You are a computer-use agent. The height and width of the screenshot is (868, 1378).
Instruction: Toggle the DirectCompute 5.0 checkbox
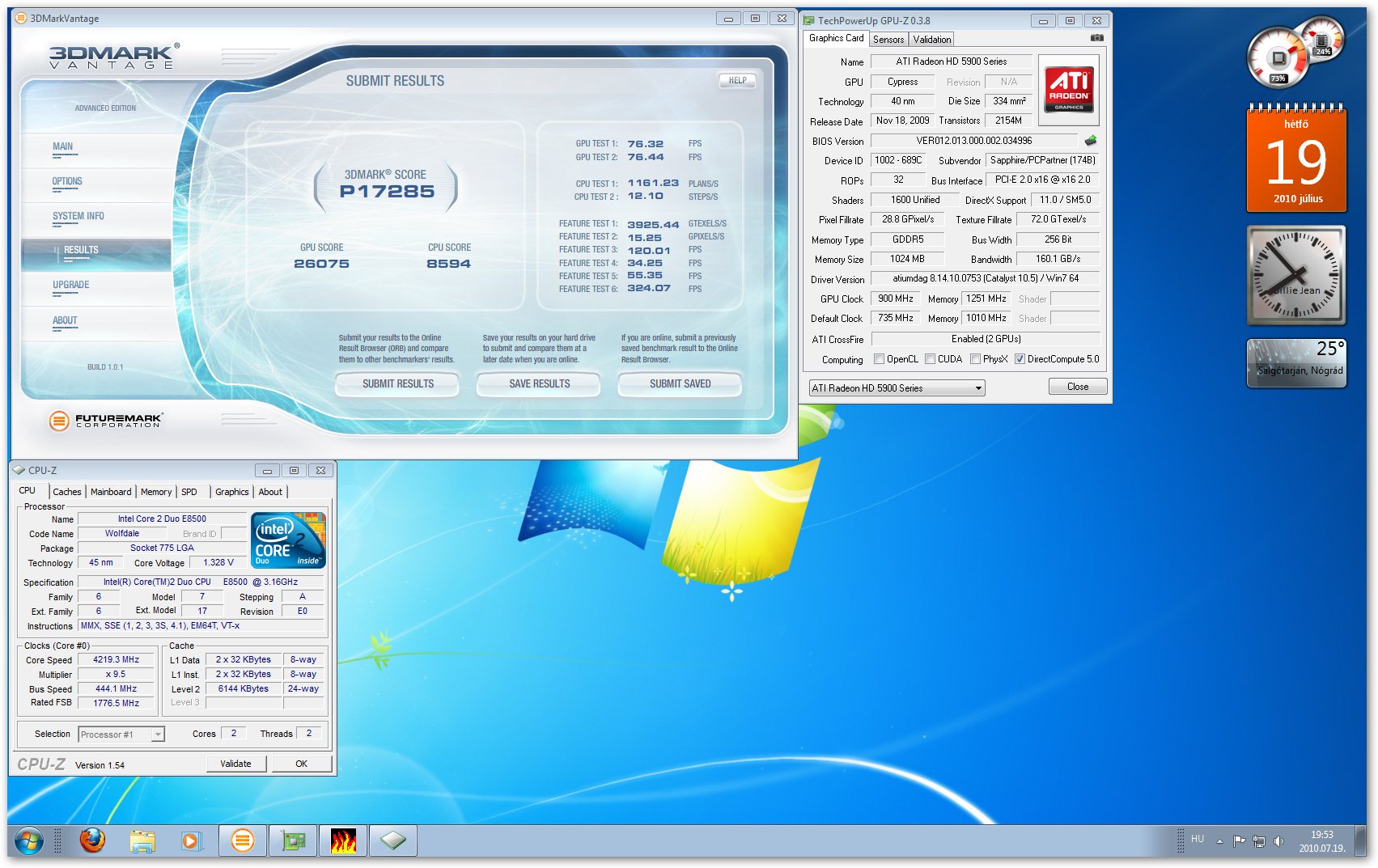pyautogui.click(x=1020, y=359)
